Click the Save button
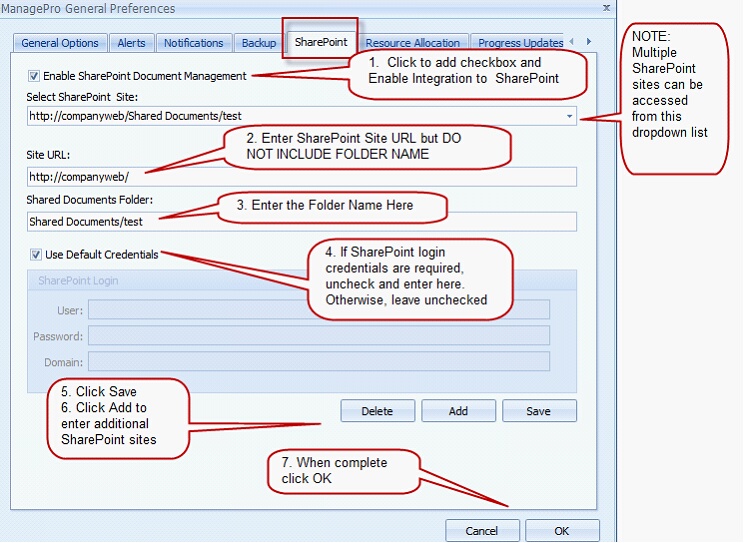This screenshot has width=744, height=543. [539, 411]
